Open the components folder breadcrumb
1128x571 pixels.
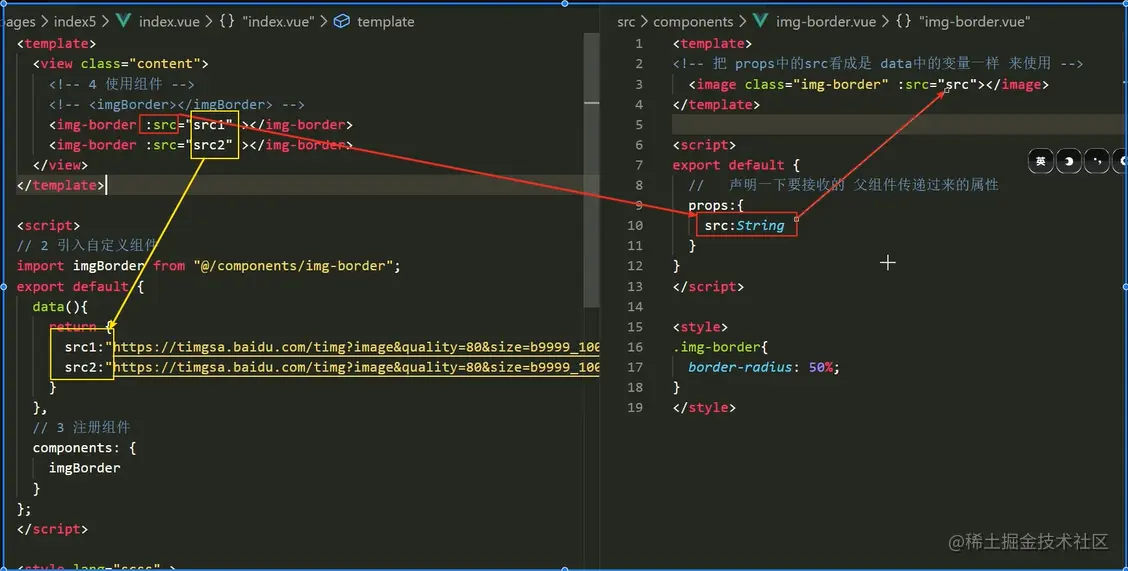(693, 22)
